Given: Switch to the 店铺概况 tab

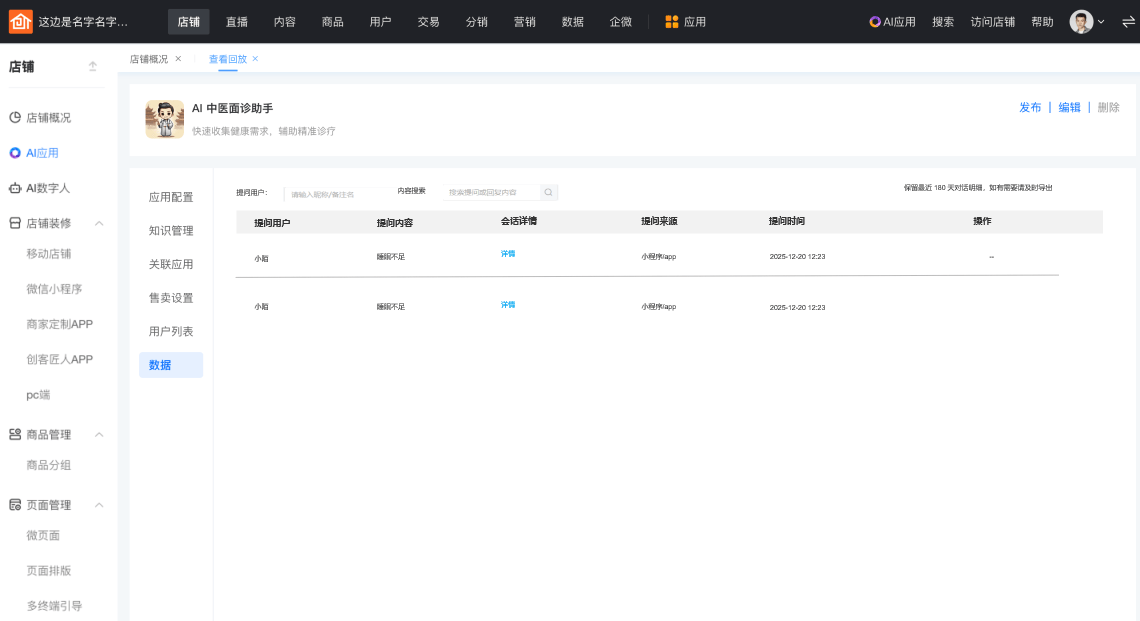Looking at the screenshot, I should tap(149, 59).
